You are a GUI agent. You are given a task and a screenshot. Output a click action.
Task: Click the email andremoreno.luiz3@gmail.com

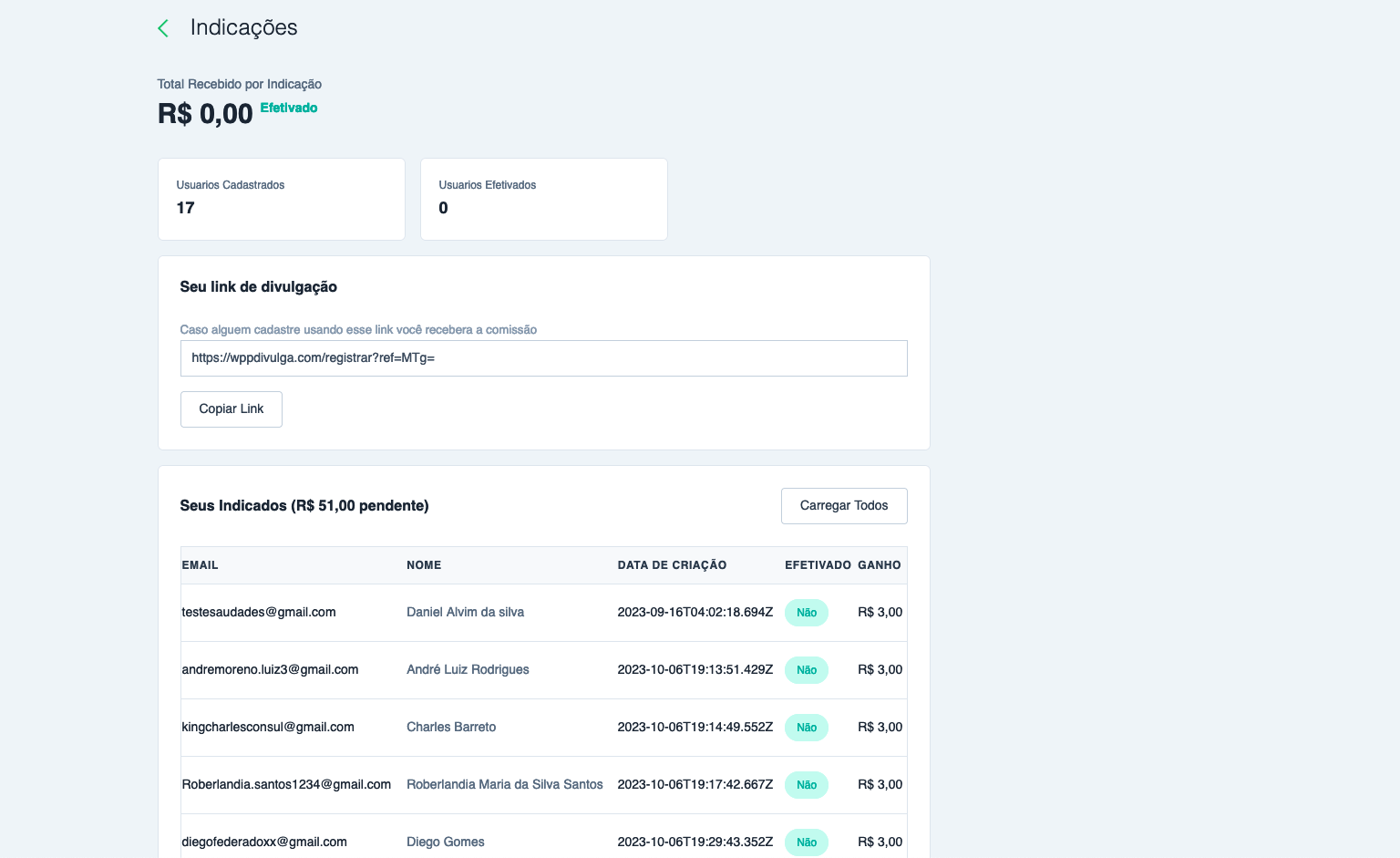(x=270, y=670)
